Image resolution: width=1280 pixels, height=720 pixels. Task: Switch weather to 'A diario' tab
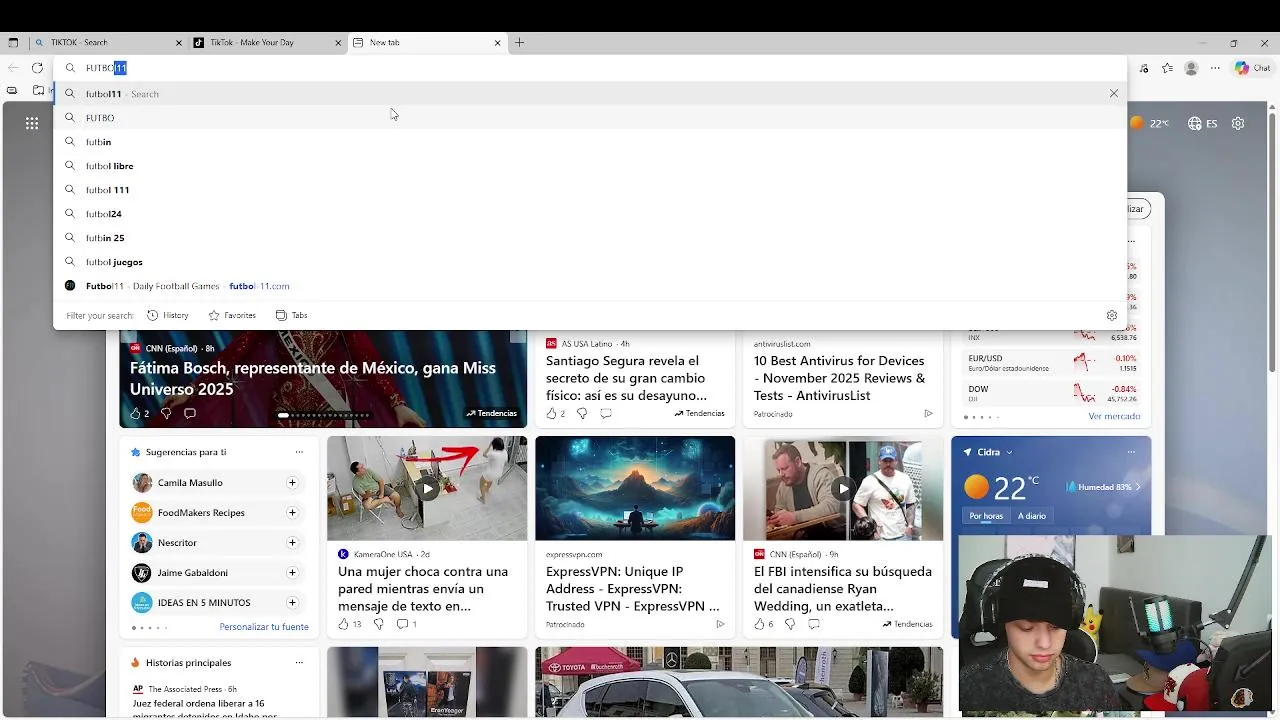pos(1032,516)
